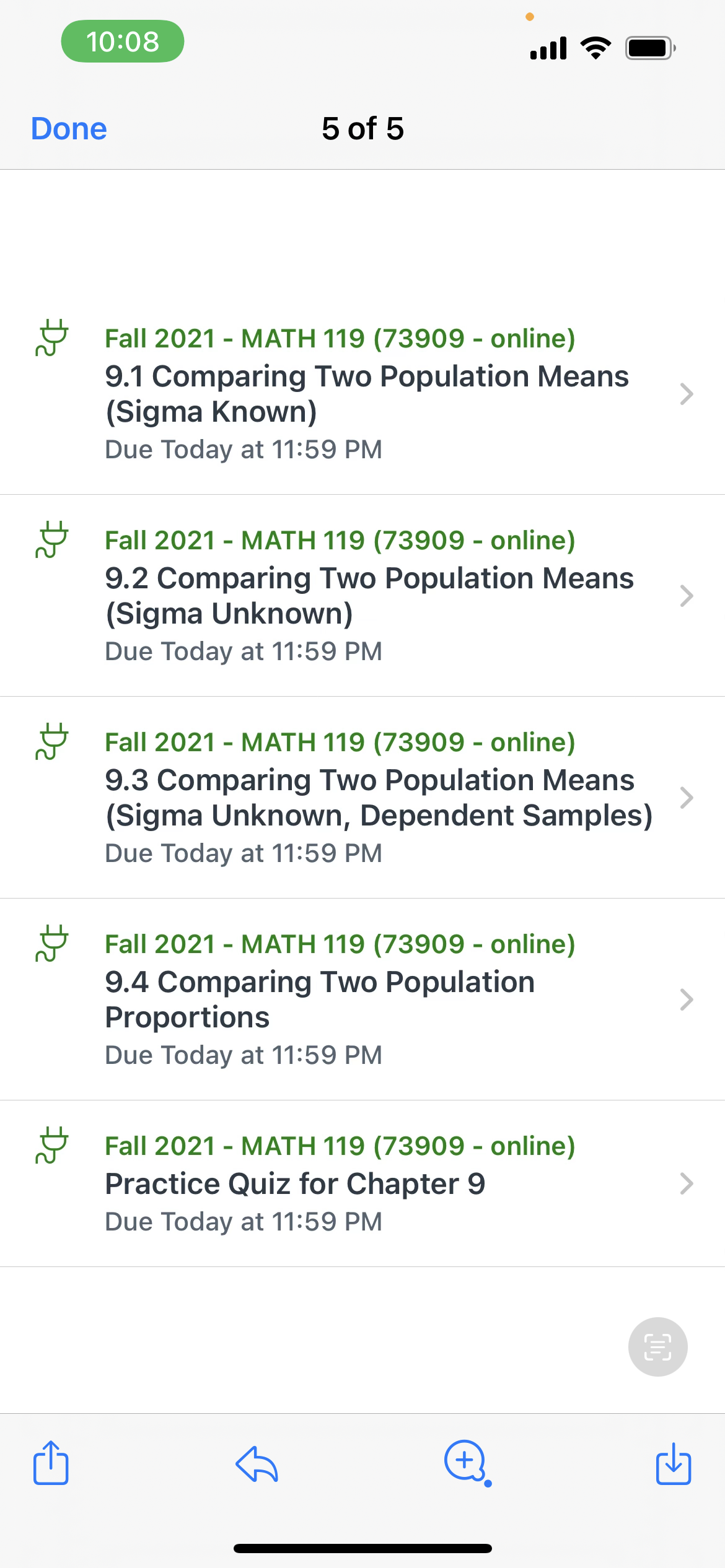Expand Practice Quiz for Chapter 9 chevron
This screenshot has height=1568, width=725.
point(686,1183)
